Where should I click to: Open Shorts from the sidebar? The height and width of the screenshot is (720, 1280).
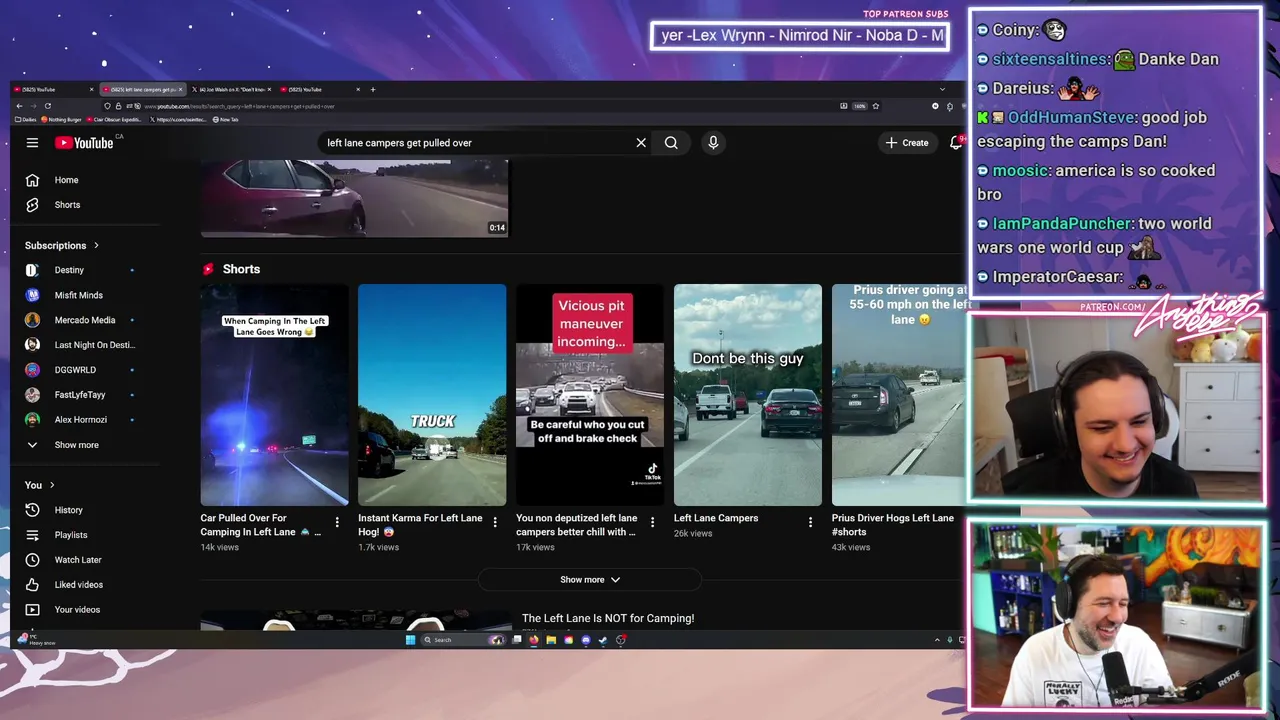[x=67, y=205]
